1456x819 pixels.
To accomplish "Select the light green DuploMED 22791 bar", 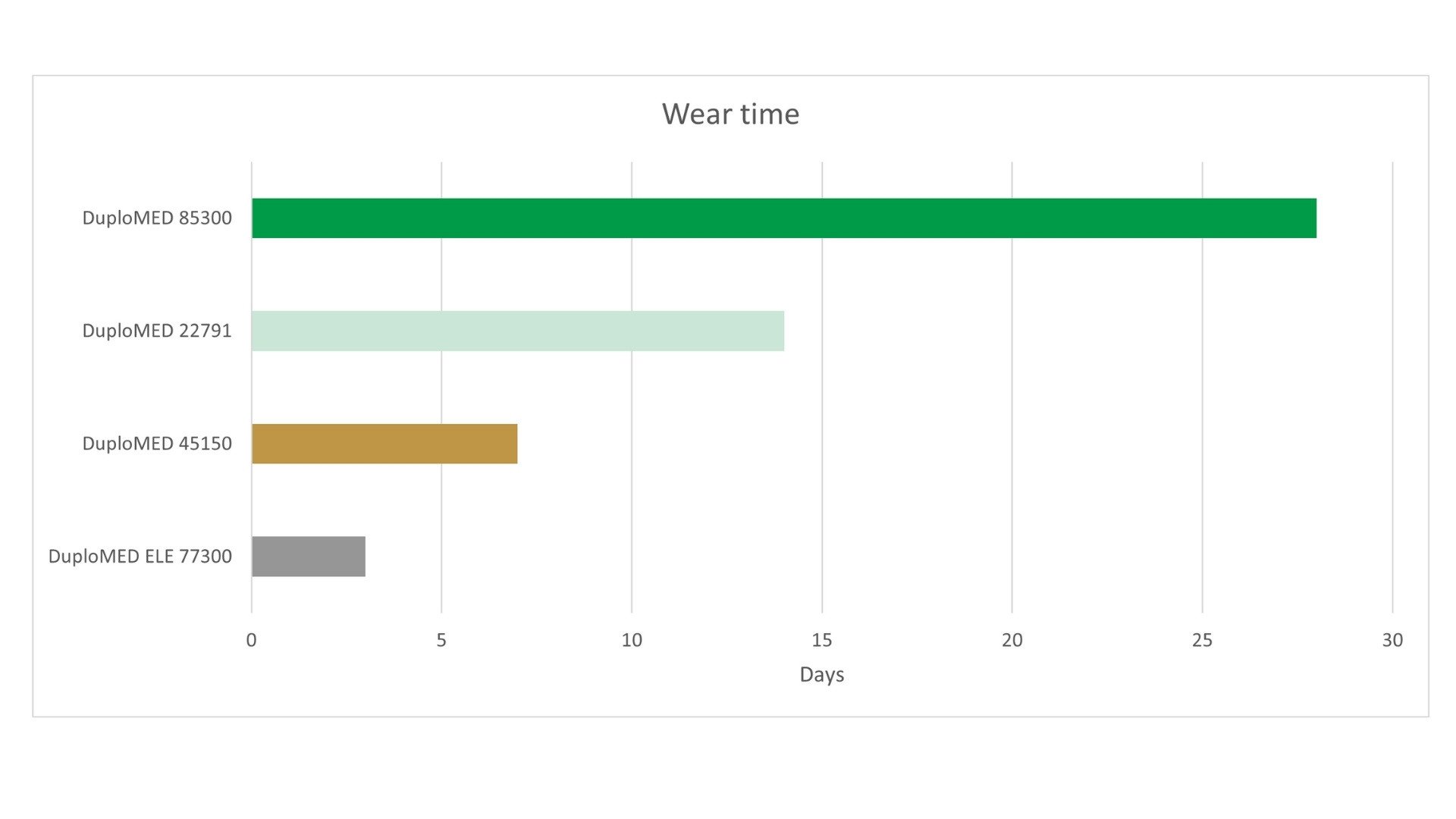I will [x=517, y=331].
